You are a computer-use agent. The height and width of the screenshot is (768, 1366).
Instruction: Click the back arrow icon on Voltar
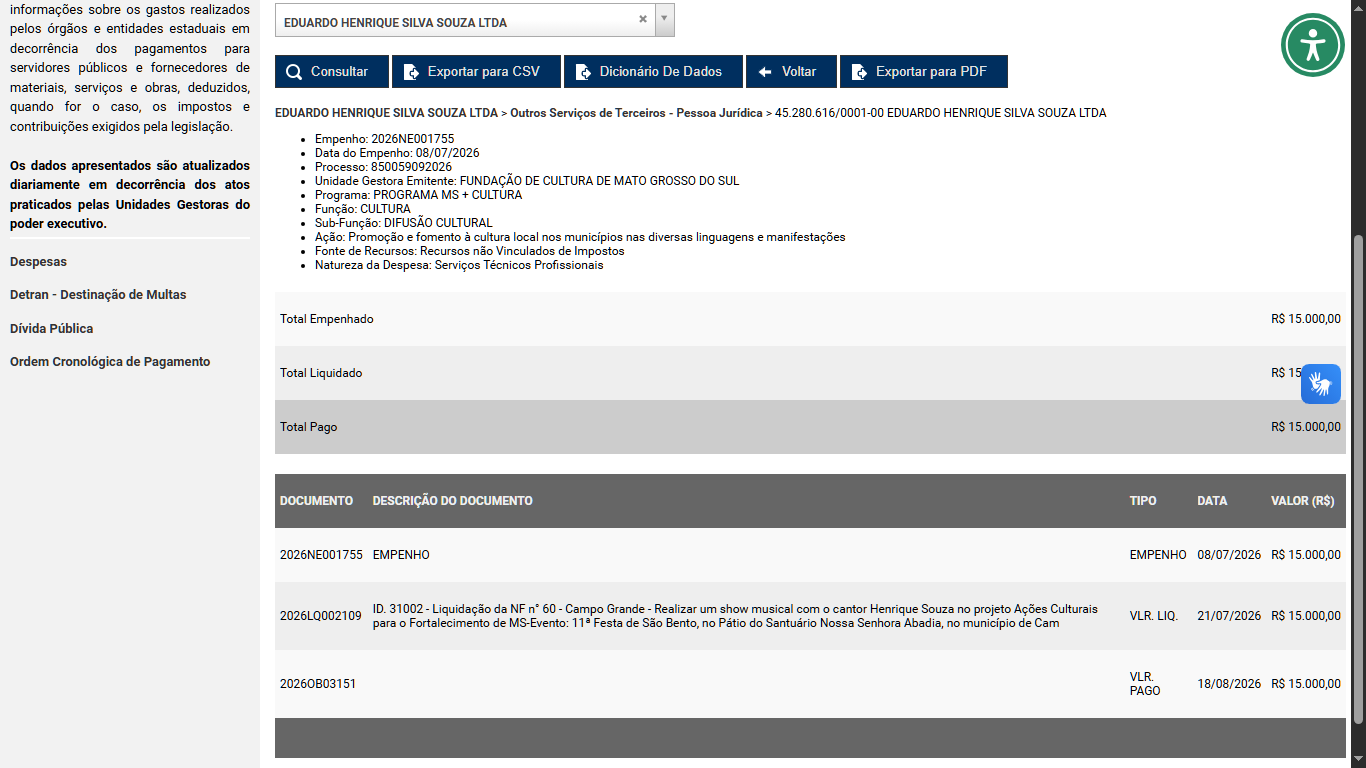point(765,72)
